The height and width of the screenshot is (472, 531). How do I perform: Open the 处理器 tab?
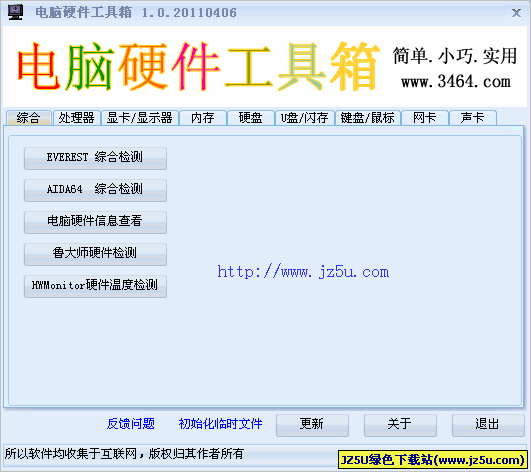(77, 118)
